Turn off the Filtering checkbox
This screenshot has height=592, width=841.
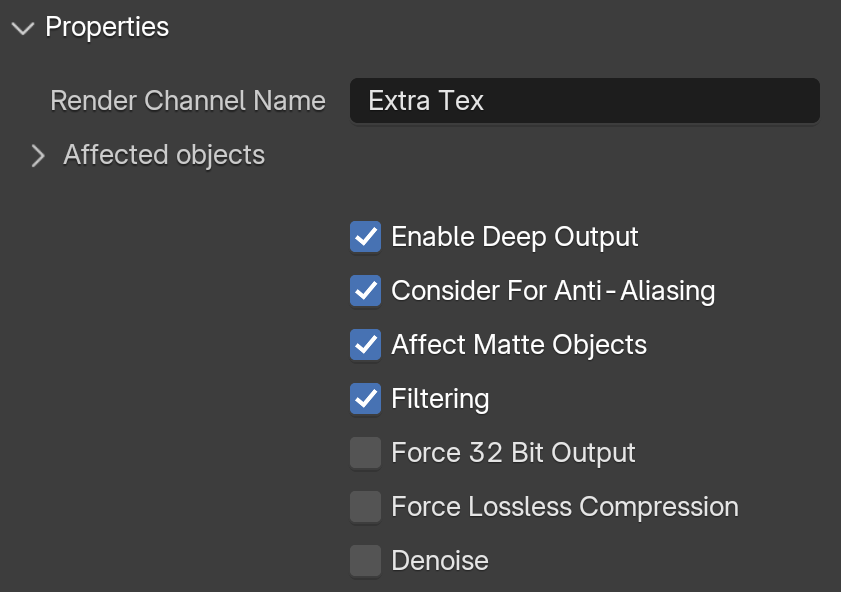pos(366,398)
